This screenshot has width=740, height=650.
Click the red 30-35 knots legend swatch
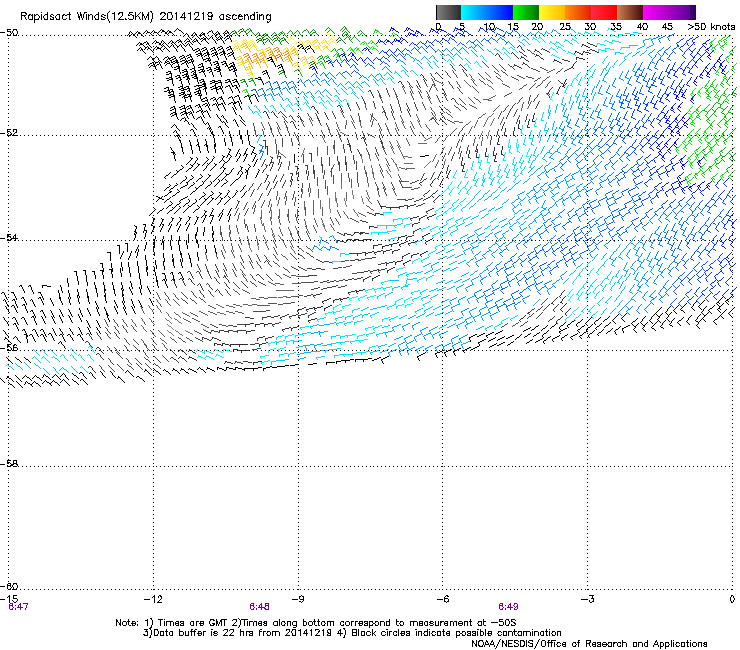tap(604, 12)
